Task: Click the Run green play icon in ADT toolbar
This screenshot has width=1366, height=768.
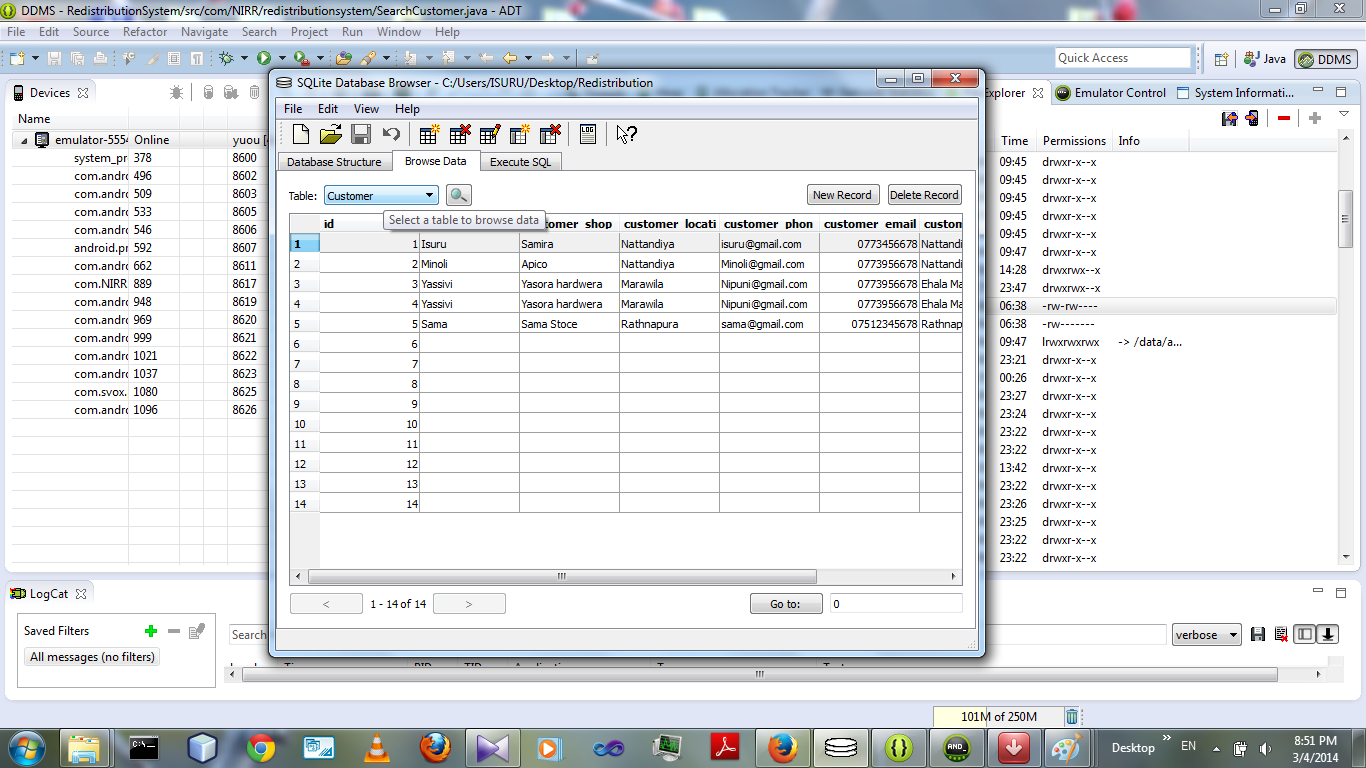Action: click(264, 59)
